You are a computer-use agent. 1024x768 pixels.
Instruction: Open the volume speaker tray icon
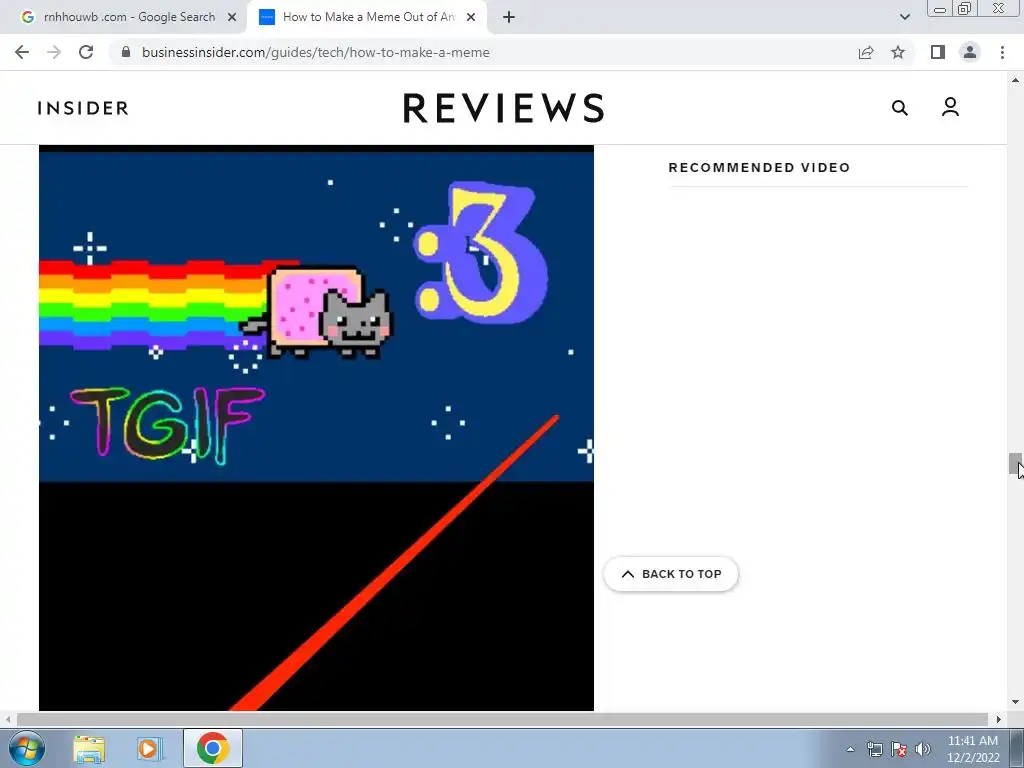[x=923, y=749]
